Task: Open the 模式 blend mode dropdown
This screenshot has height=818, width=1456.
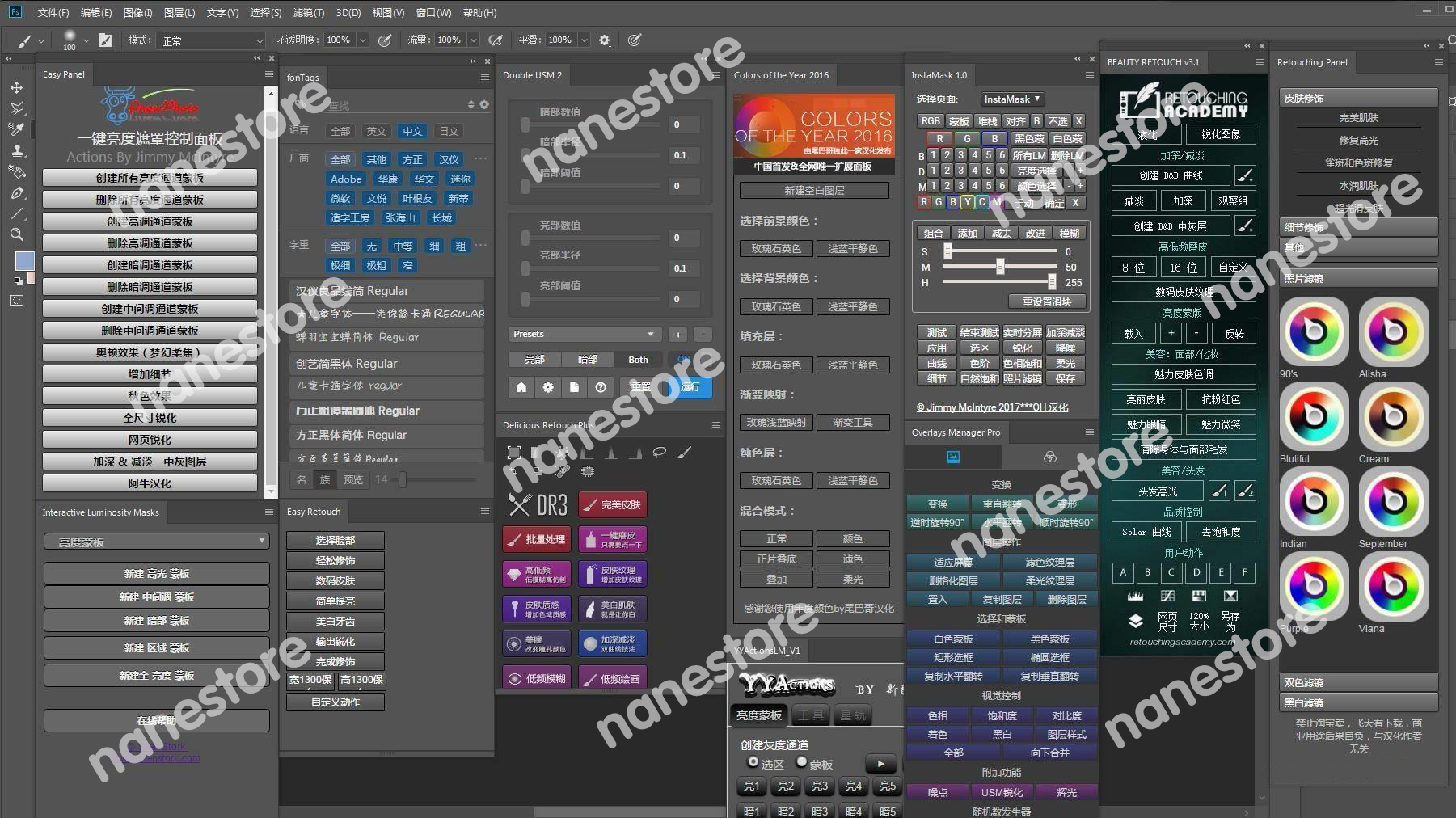Action: [212, 40]
